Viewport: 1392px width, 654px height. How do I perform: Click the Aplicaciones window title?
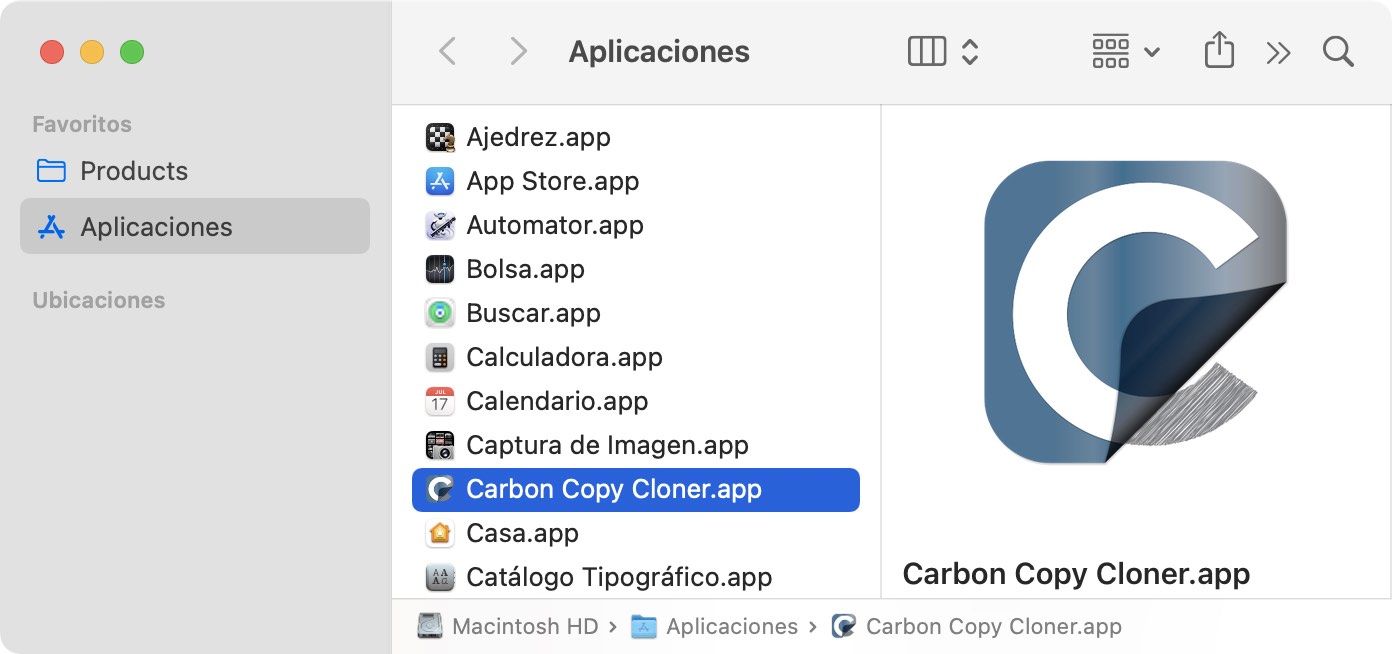(x=659, y=51)
